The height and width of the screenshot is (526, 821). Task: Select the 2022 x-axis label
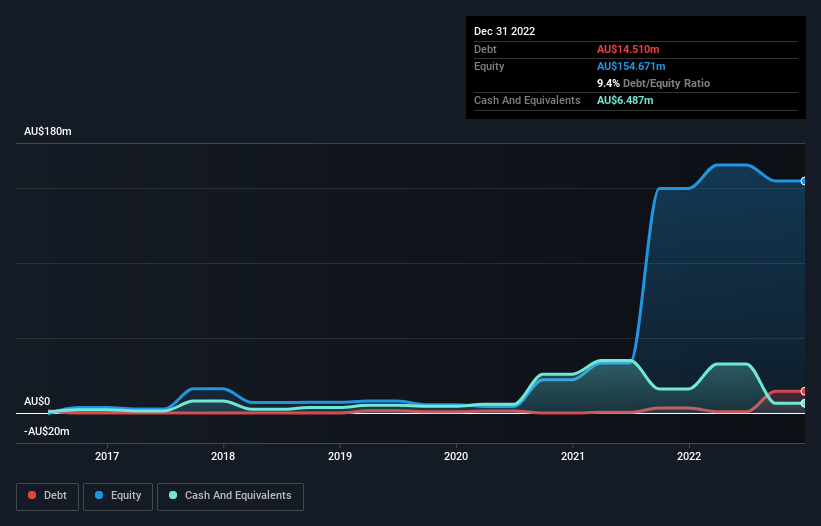[689, 456]
